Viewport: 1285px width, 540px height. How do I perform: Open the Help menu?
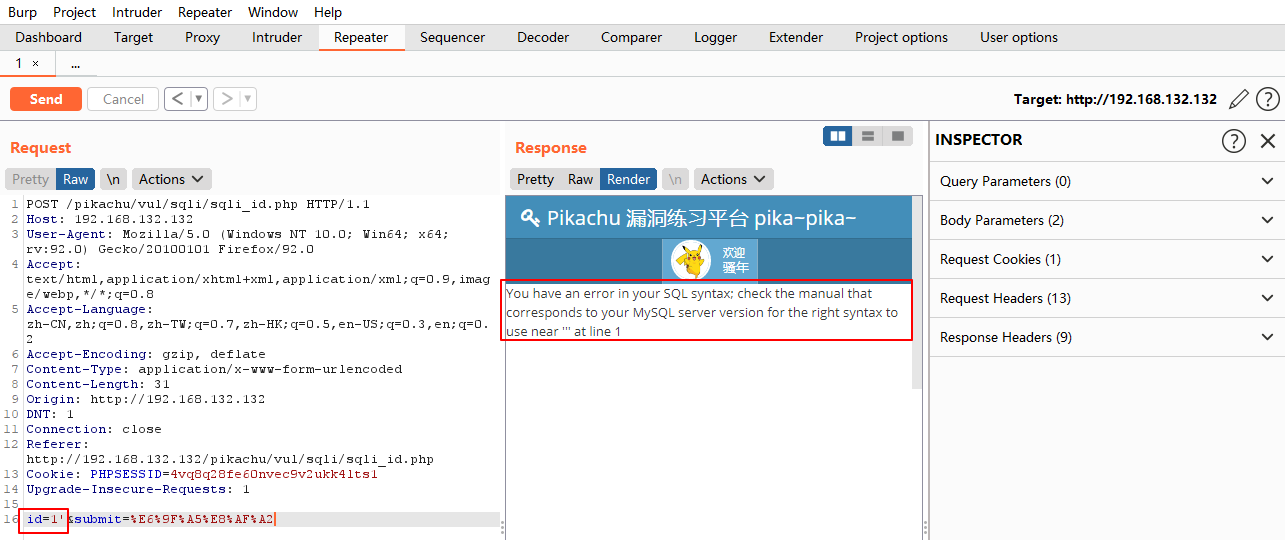328,12
